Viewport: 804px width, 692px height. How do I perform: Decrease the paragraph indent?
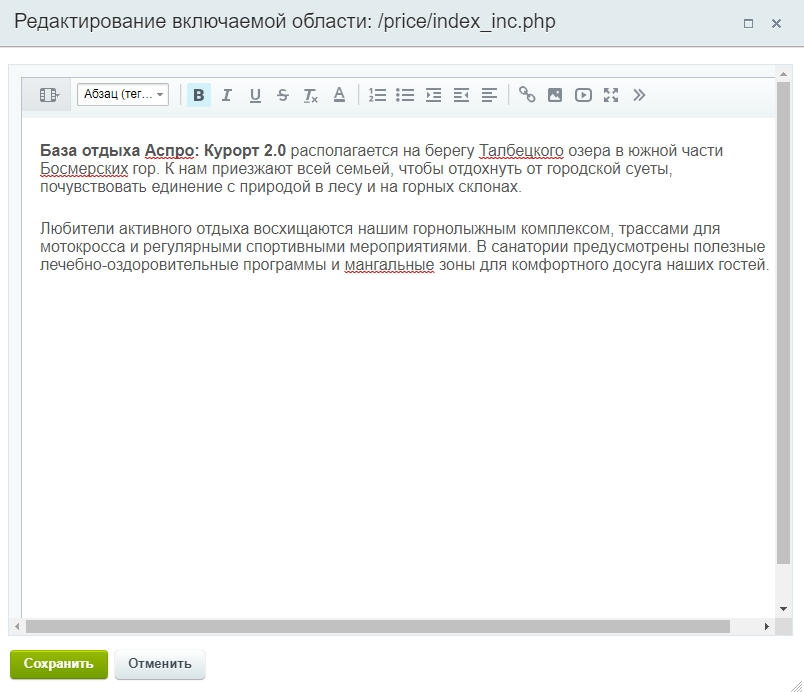(461, 95)
